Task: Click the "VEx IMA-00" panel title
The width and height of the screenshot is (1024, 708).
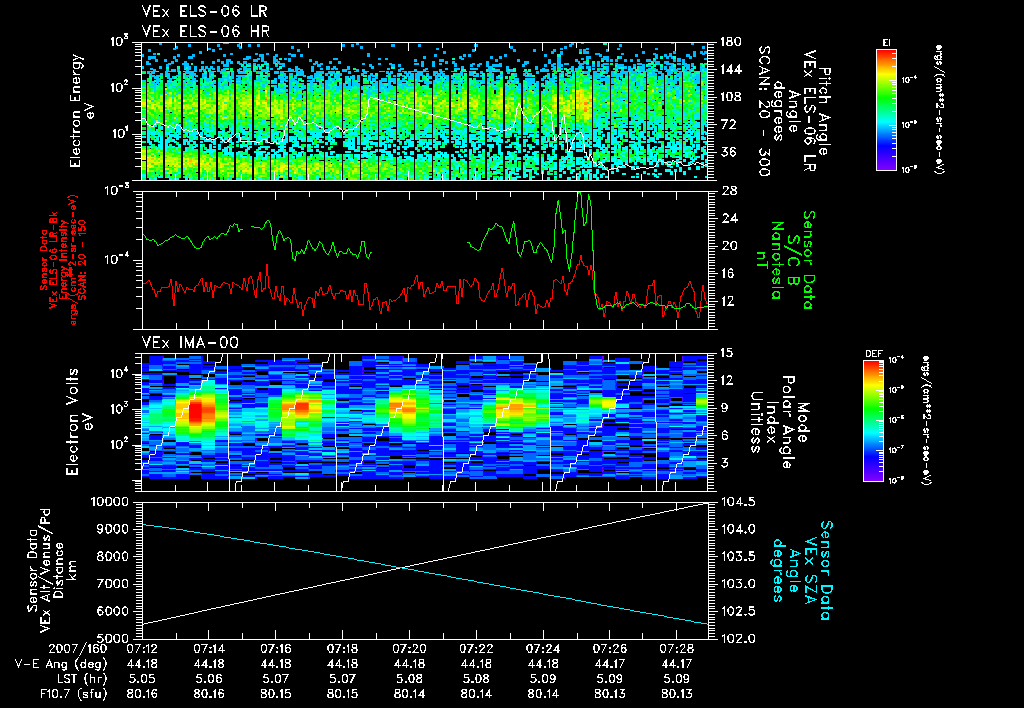Action: point(190,342)
